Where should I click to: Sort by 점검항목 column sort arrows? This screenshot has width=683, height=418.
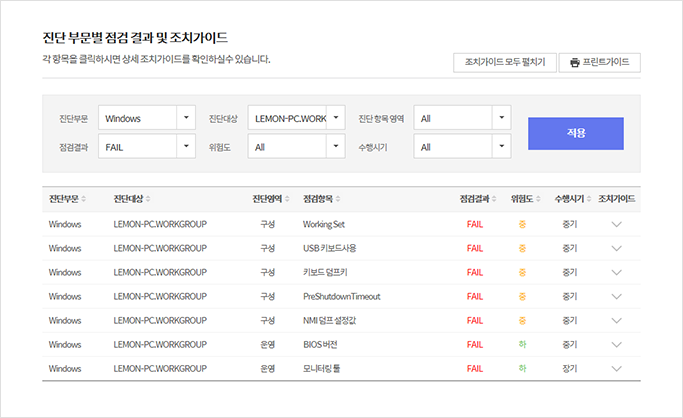coord(338,199)
